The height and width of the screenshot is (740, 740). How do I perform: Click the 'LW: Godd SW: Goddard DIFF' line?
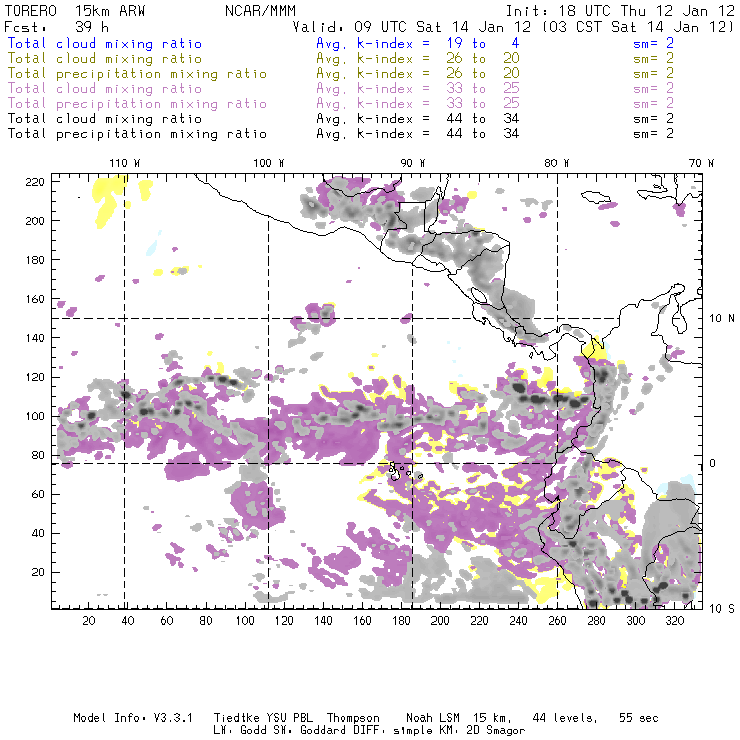point(296,731)
